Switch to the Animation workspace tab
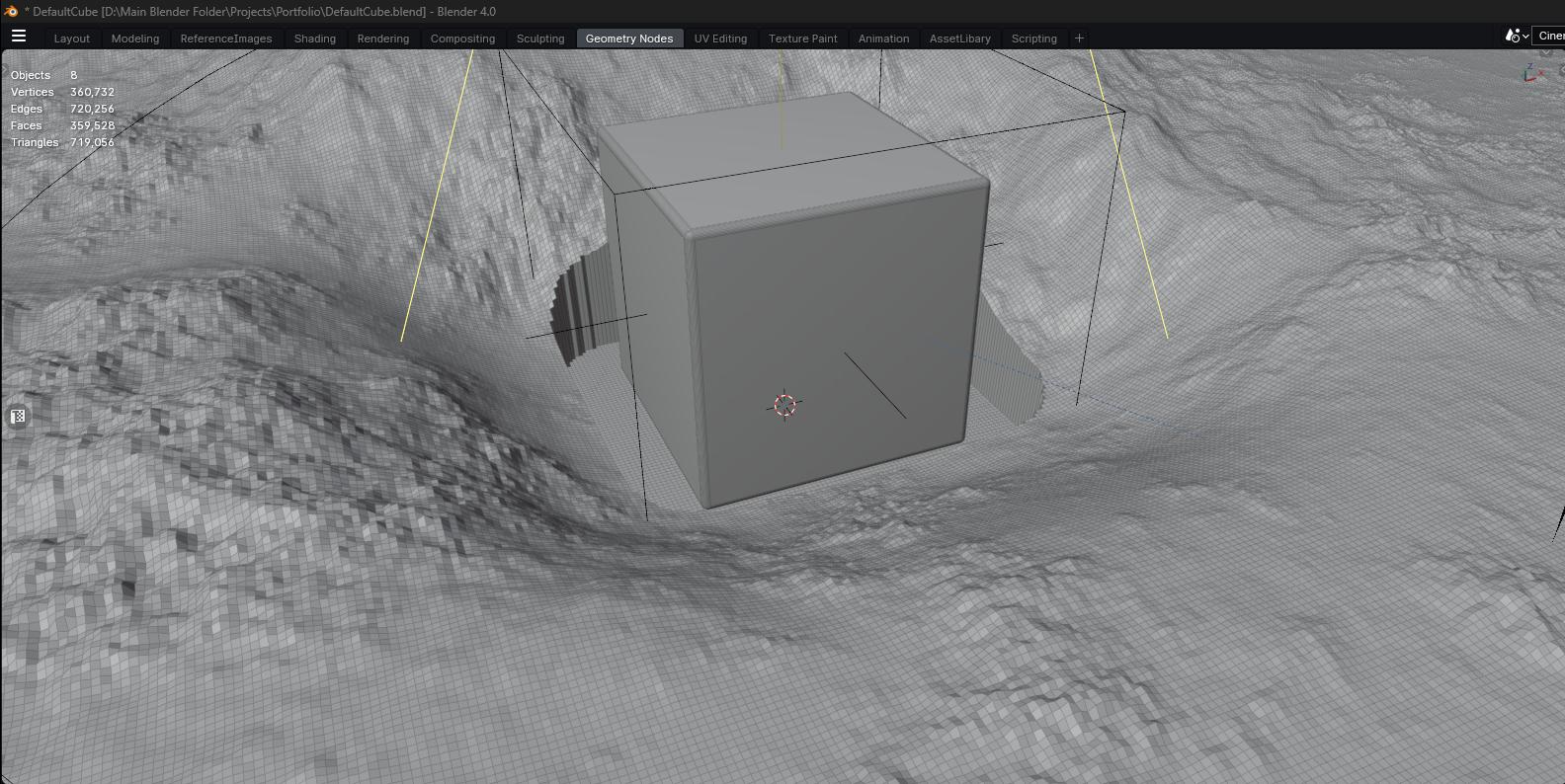Viewport: 1565px width, 784px height. tap(883, 39)
